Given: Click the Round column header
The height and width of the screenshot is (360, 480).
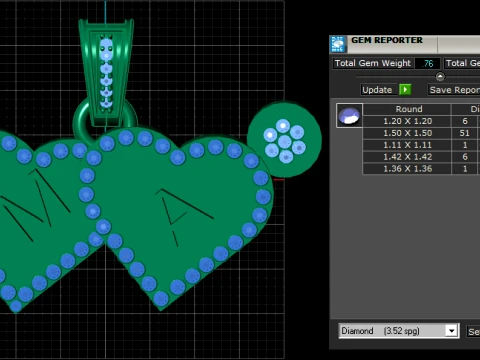Looking at the screenshot, I should pyautogui.click(x=407, y=109).
